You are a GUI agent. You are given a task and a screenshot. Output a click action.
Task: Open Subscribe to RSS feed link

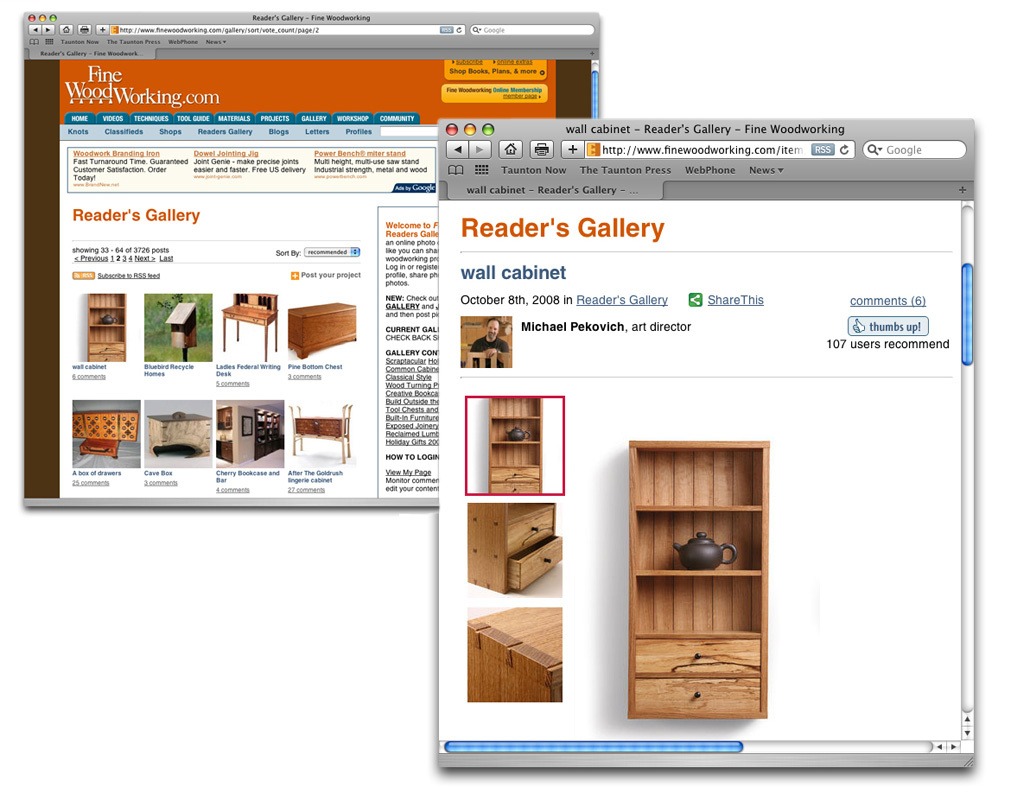128,276
